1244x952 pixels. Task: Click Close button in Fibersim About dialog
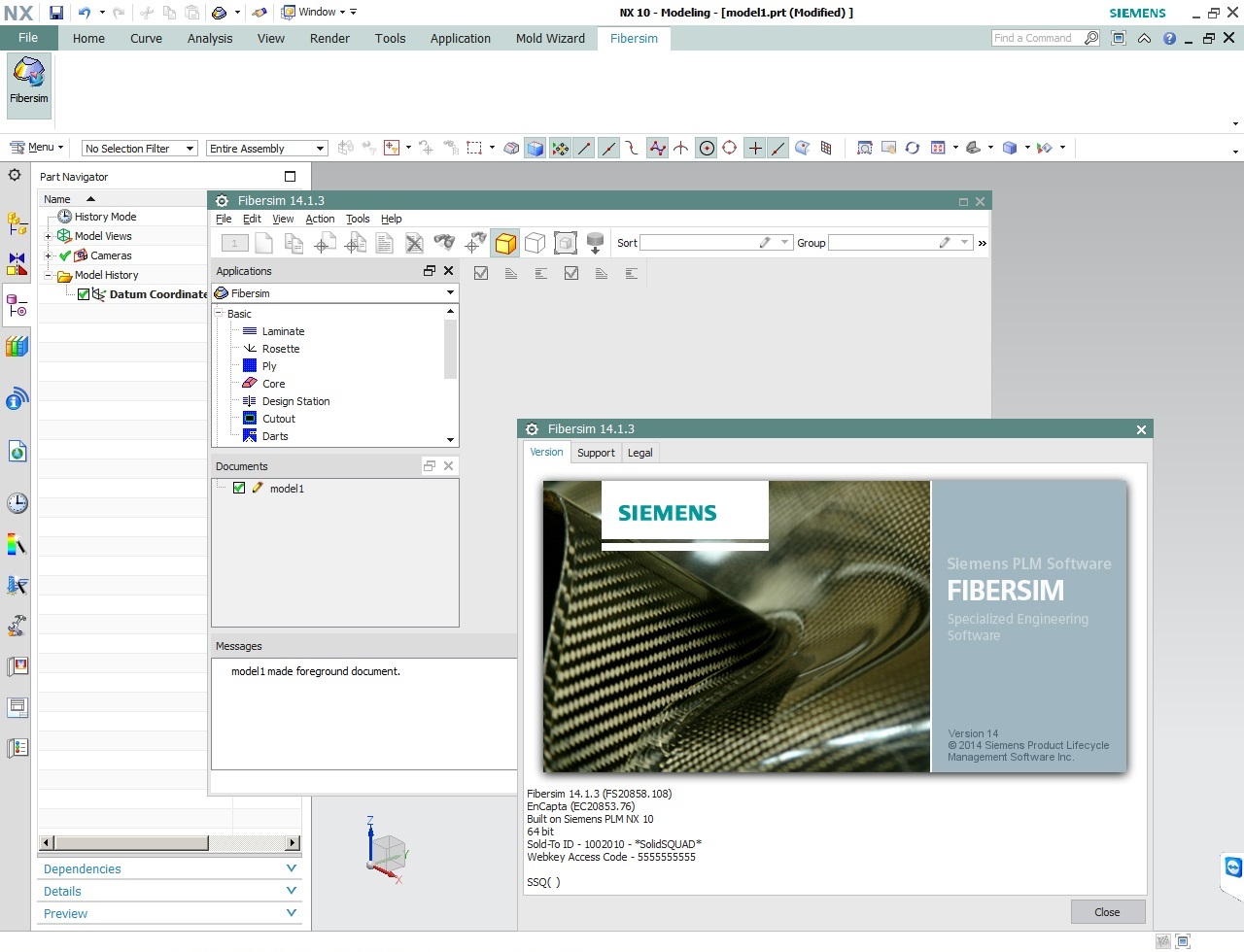pos(1108,912)
